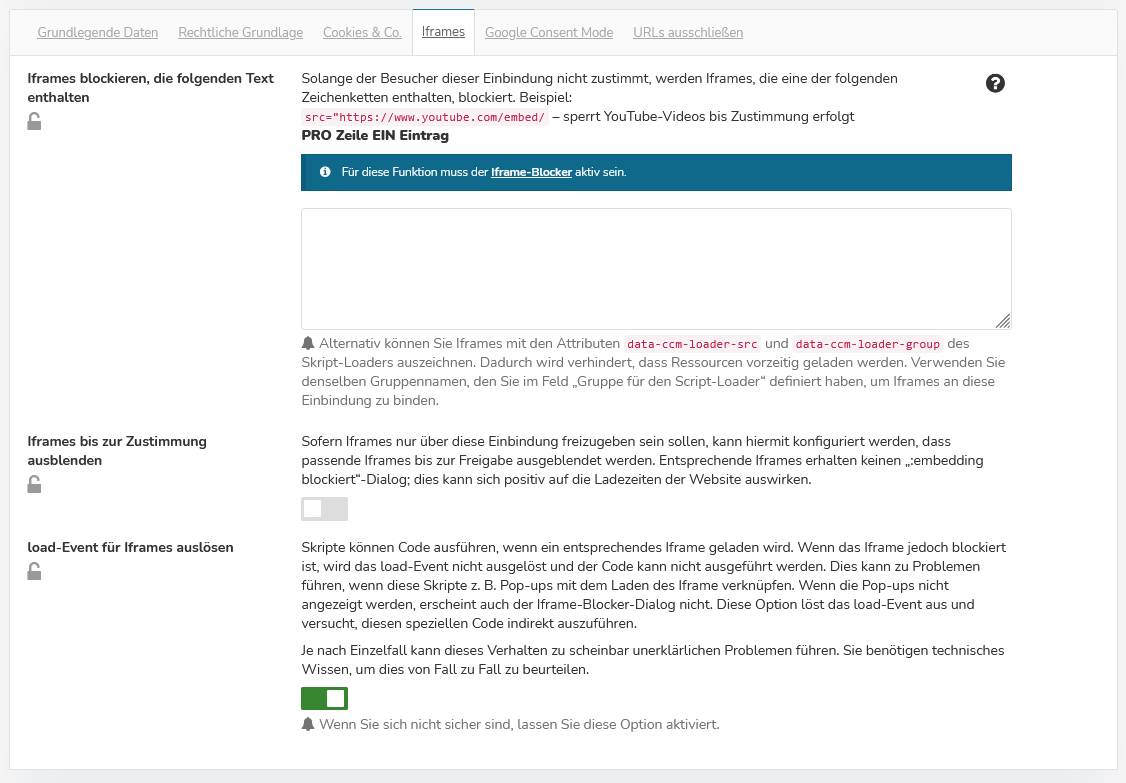This screenshot has width=1126, height=783.
Task: Click the textarea resize handle corner
Action: (x=1003, y=320)
